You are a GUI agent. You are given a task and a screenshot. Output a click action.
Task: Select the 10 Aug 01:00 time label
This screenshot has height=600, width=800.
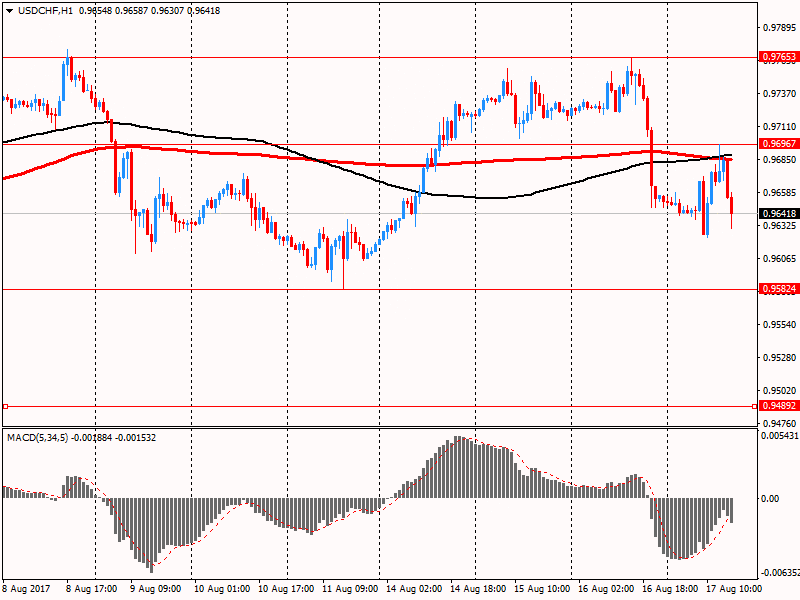[x=222, y=589]
